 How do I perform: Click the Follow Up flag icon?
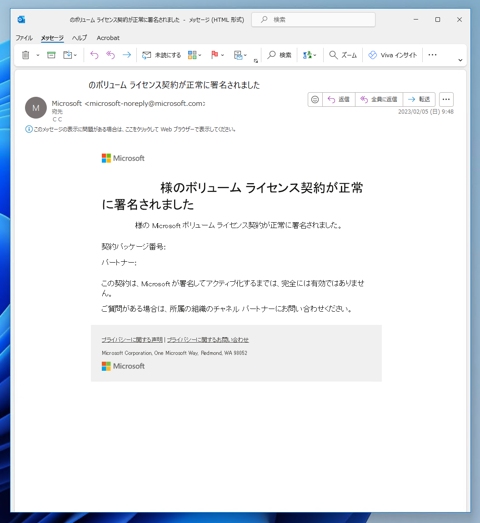pos(214,55)
